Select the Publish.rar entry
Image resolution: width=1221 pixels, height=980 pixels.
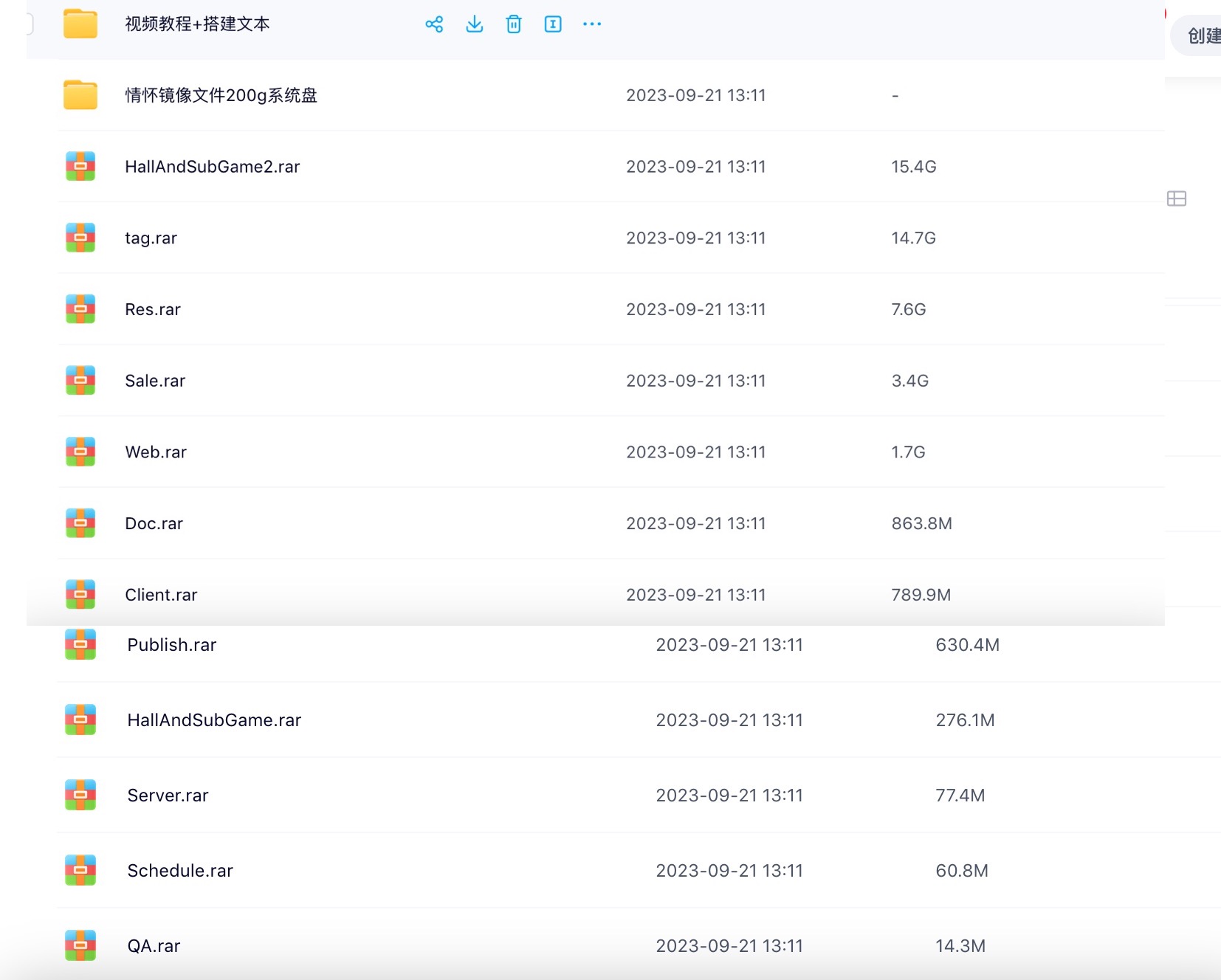pyautogui.click(x=171, y=644)
